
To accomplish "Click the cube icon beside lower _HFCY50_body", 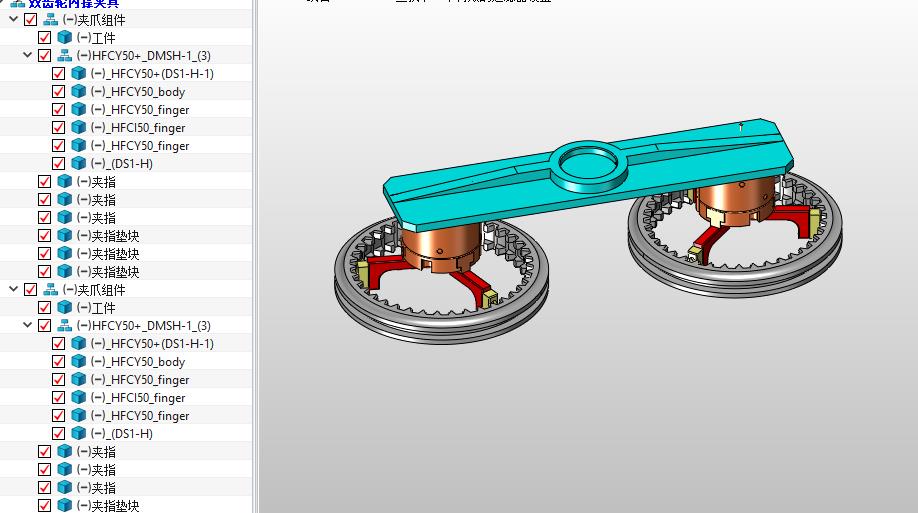I will [x=78, y=362].
